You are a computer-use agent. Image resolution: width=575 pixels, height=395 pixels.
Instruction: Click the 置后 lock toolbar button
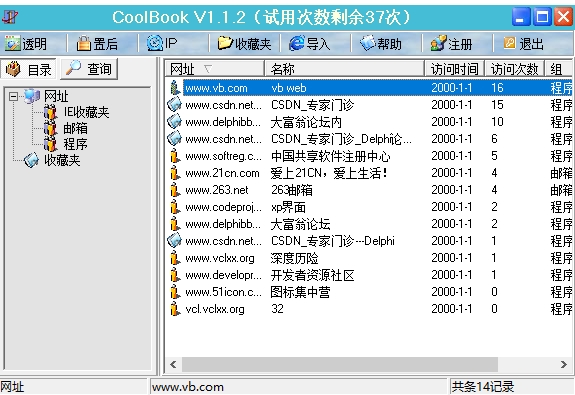click(97, 44)
